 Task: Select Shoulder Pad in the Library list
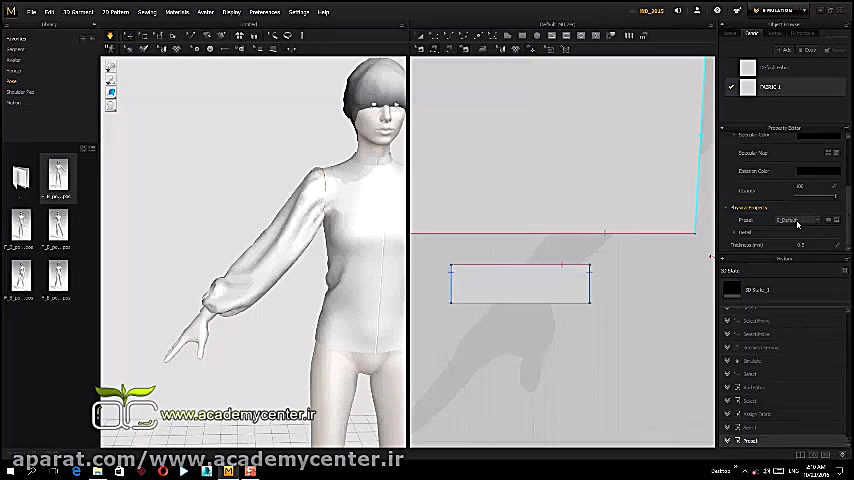(x=20, y=92)
